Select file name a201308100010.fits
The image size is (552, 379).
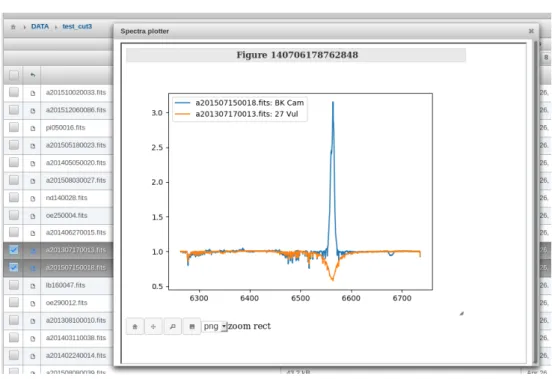point(76,320)
